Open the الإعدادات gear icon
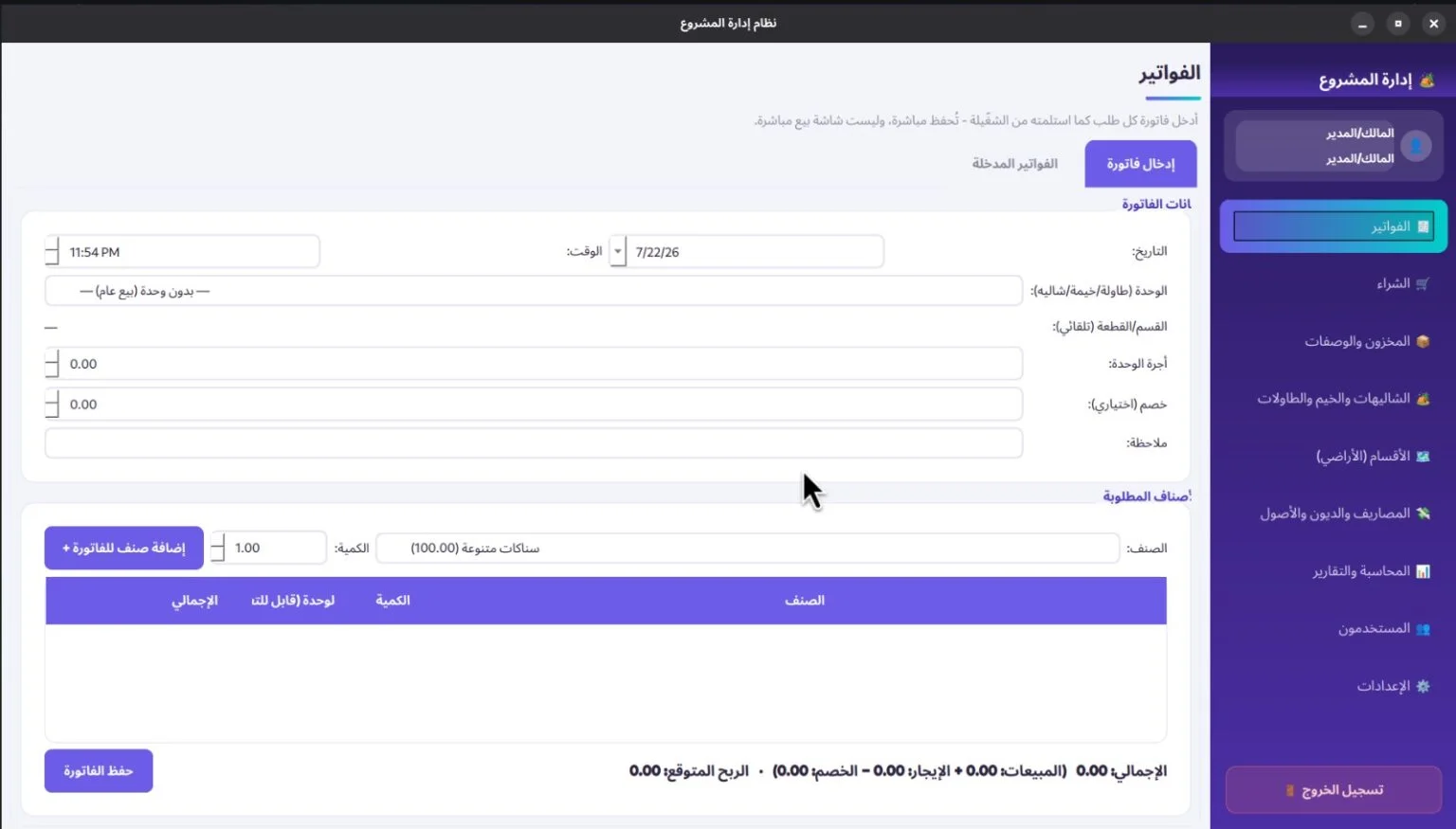 pyautogui.click(x=1422, y=686)
